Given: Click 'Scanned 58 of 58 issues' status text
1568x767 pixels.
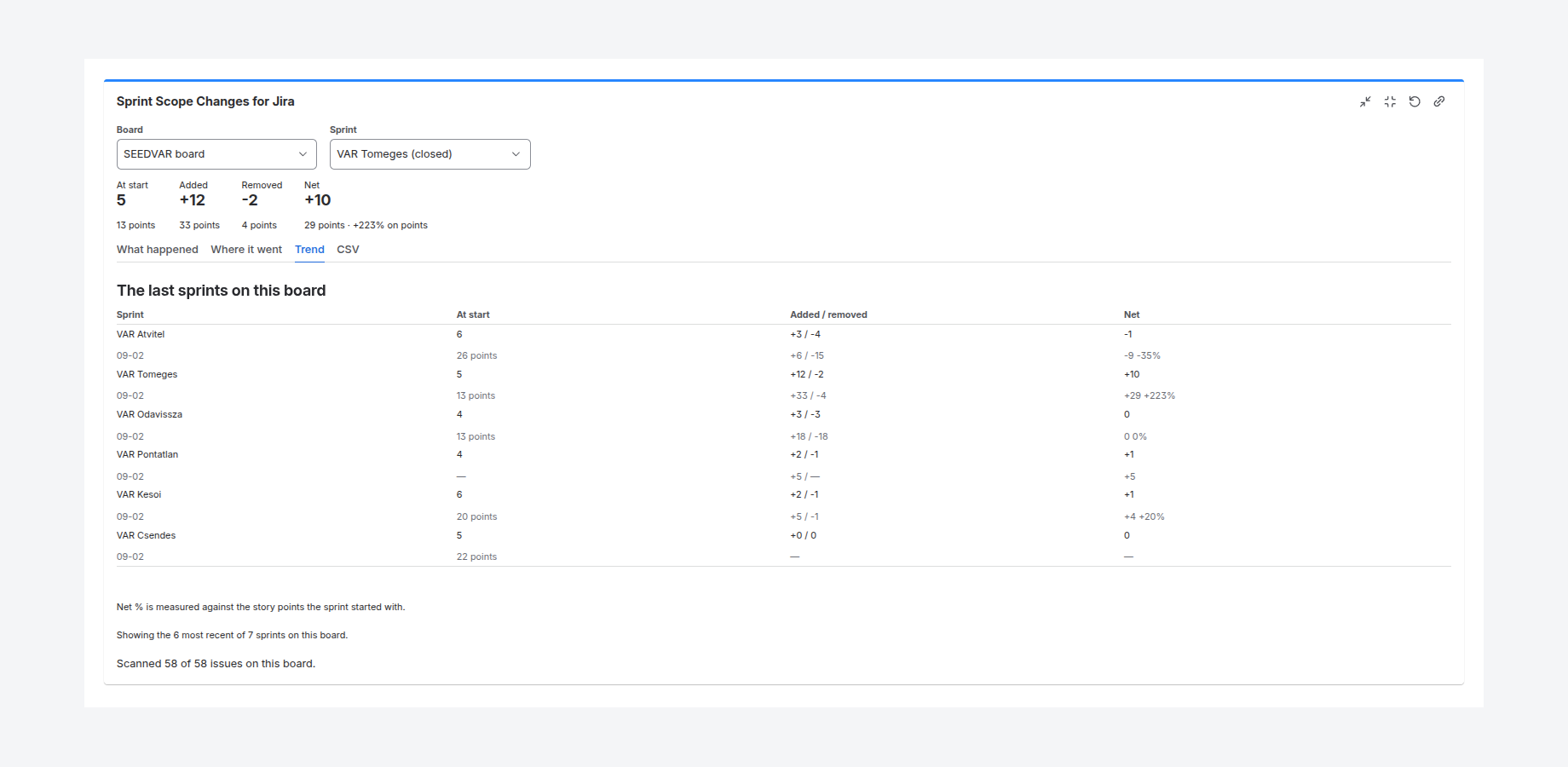Looking at the screenshot, I should click(x=216, y=664).
